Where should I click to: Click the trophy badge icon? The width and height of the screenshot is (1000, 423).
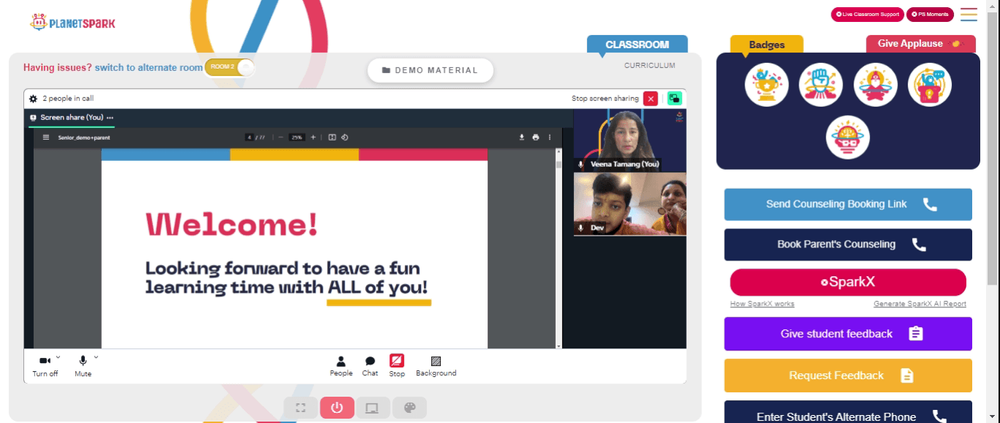(766, 85)
